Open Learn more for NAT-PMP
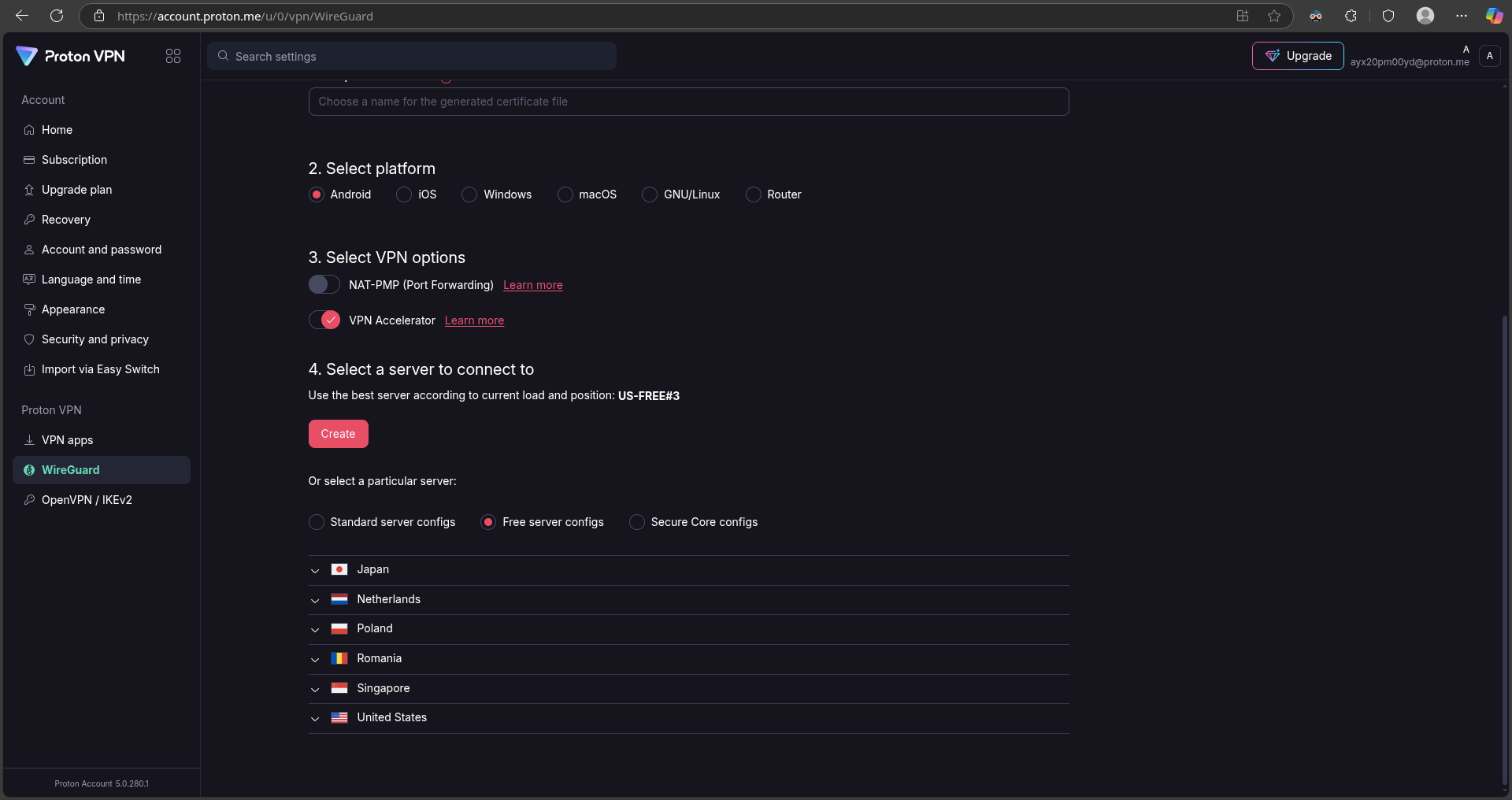Viewport: 1512px width, 800px height. coord(533,285)
